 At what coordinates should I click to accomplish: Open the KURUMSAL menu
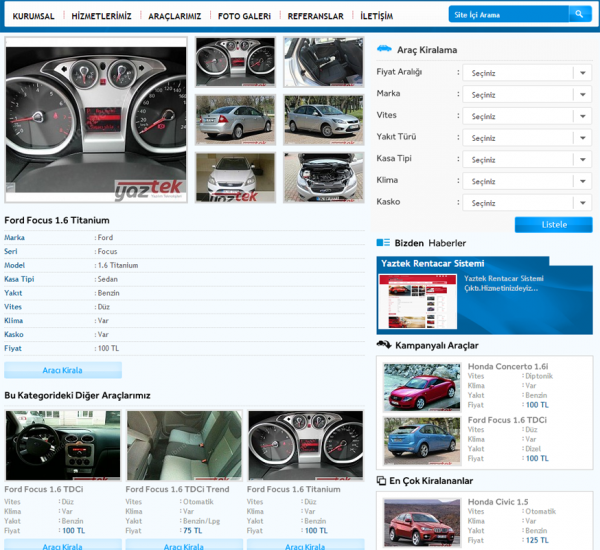tap(33, 16)
